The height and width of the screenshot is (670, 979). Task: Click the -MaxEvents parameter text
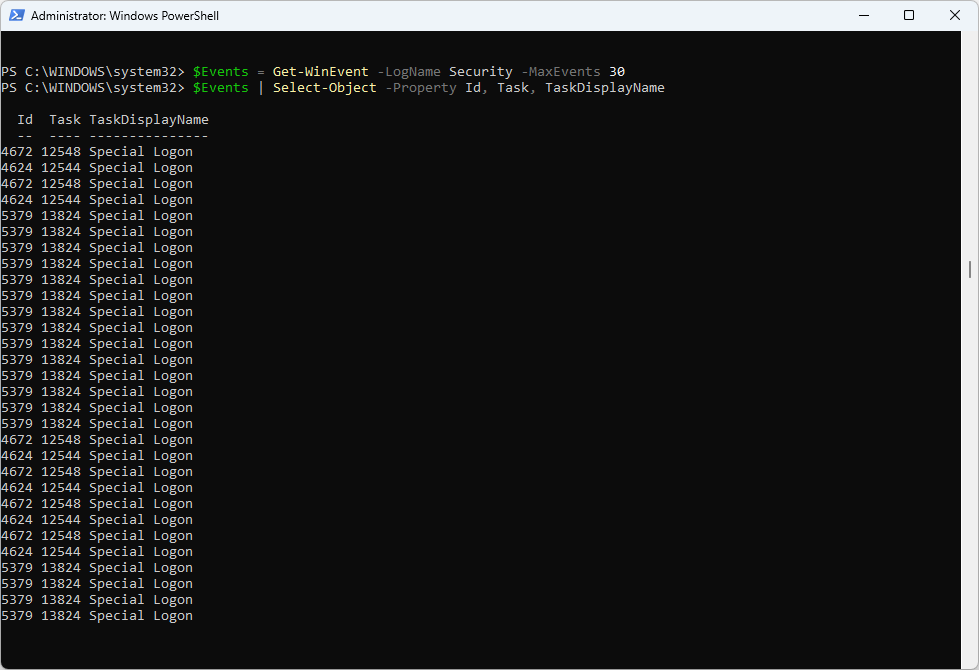click(560, 72)
